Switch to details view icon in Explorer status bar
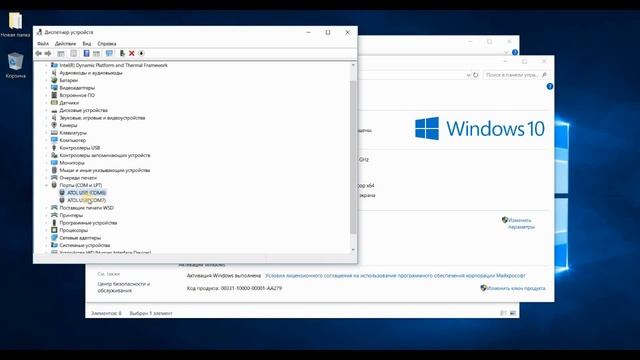 pyautogui.click(x=503, y=313)
